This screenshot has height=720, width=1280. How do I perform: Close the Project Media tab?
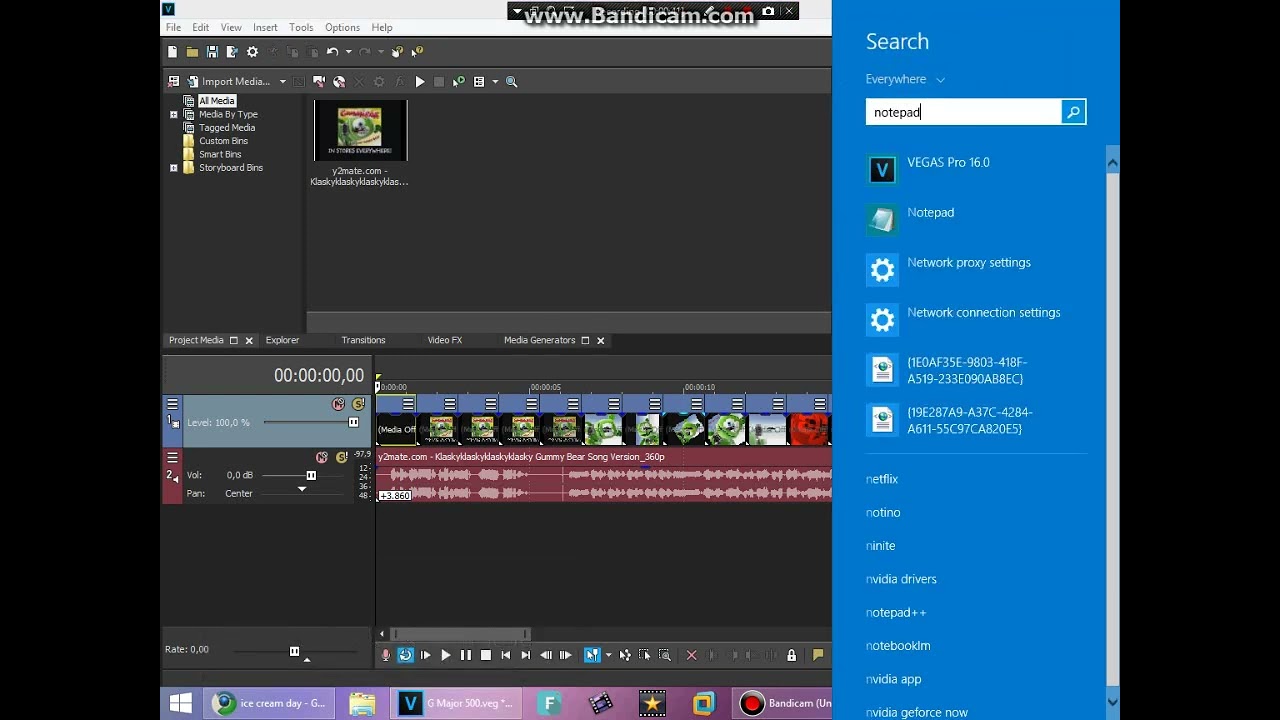(249, 341)
